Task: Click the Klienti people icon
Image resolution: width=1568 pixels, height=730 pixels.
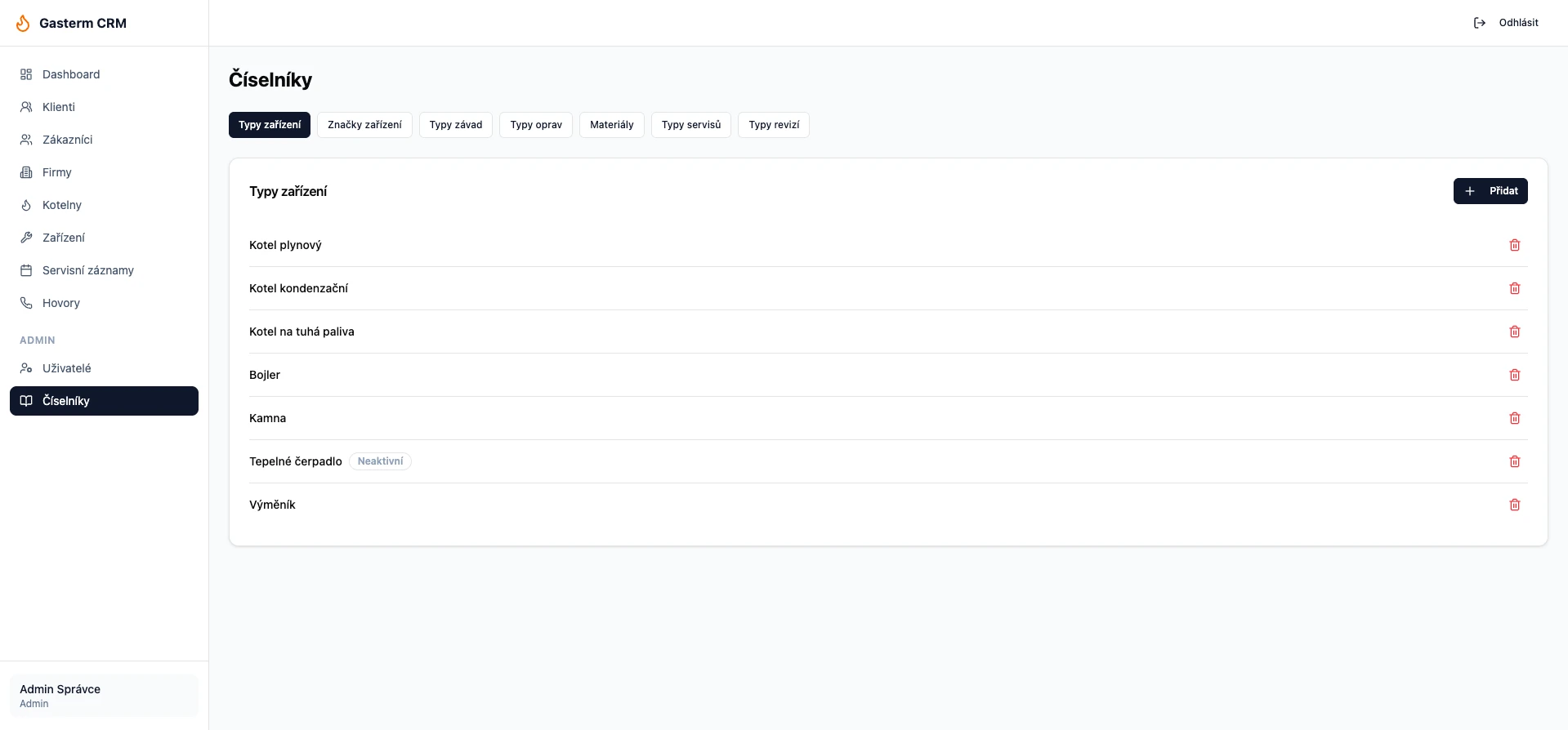Action: point(26,107)
